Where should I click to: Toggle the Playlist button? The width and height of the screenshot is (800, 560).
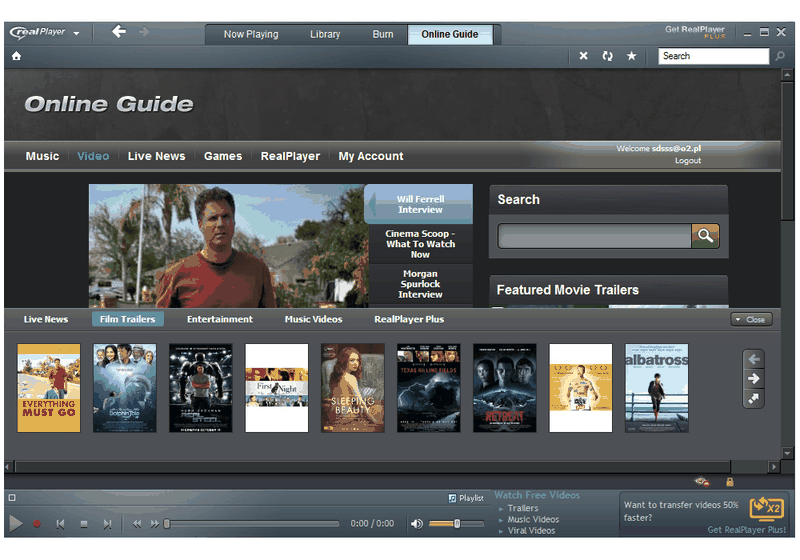pyautogui.click(x=466, y=498)
